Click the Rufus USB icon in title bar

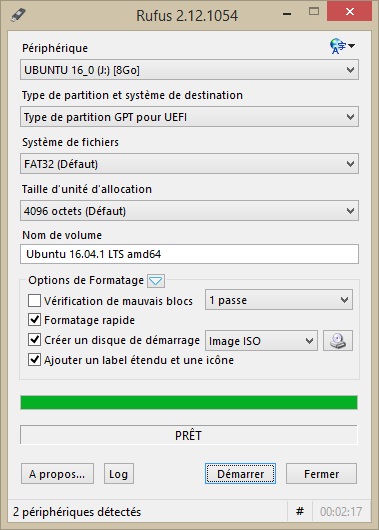pyautogui.click(x=18, y=15)
